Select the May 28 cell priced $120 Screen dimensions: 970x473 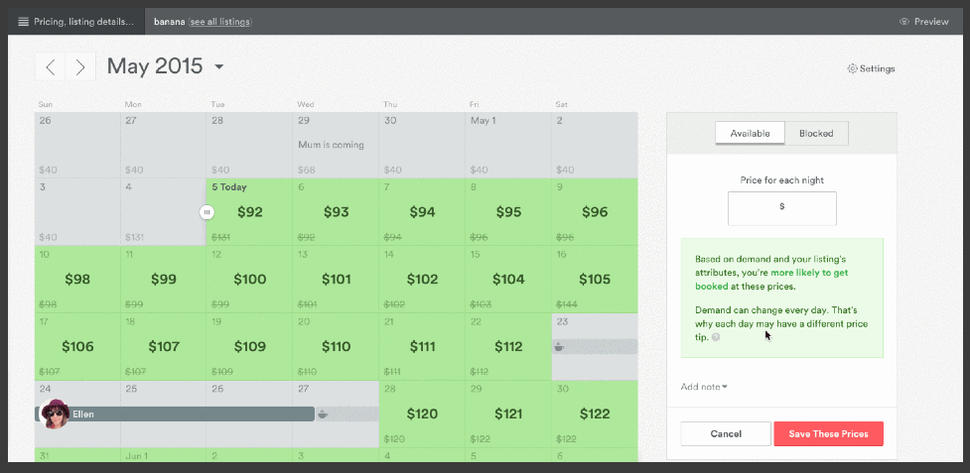pyautogui.click(x=422, y=414)
